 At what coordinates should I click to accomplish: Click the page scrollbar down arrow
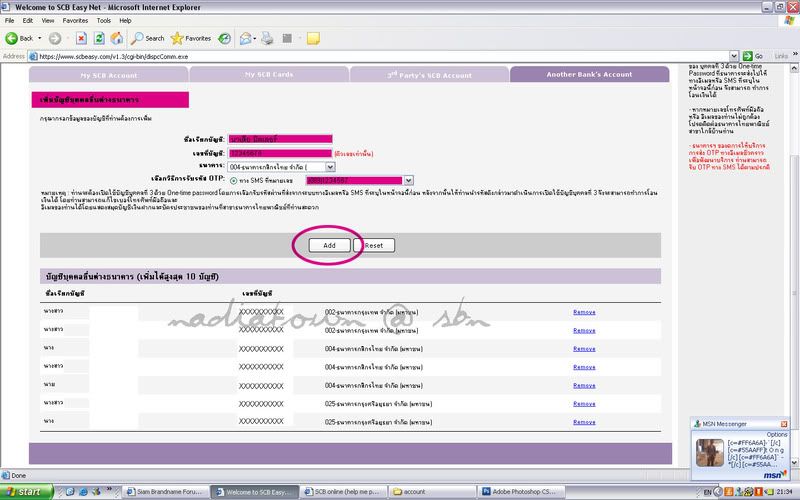click(x=795, y=463)
